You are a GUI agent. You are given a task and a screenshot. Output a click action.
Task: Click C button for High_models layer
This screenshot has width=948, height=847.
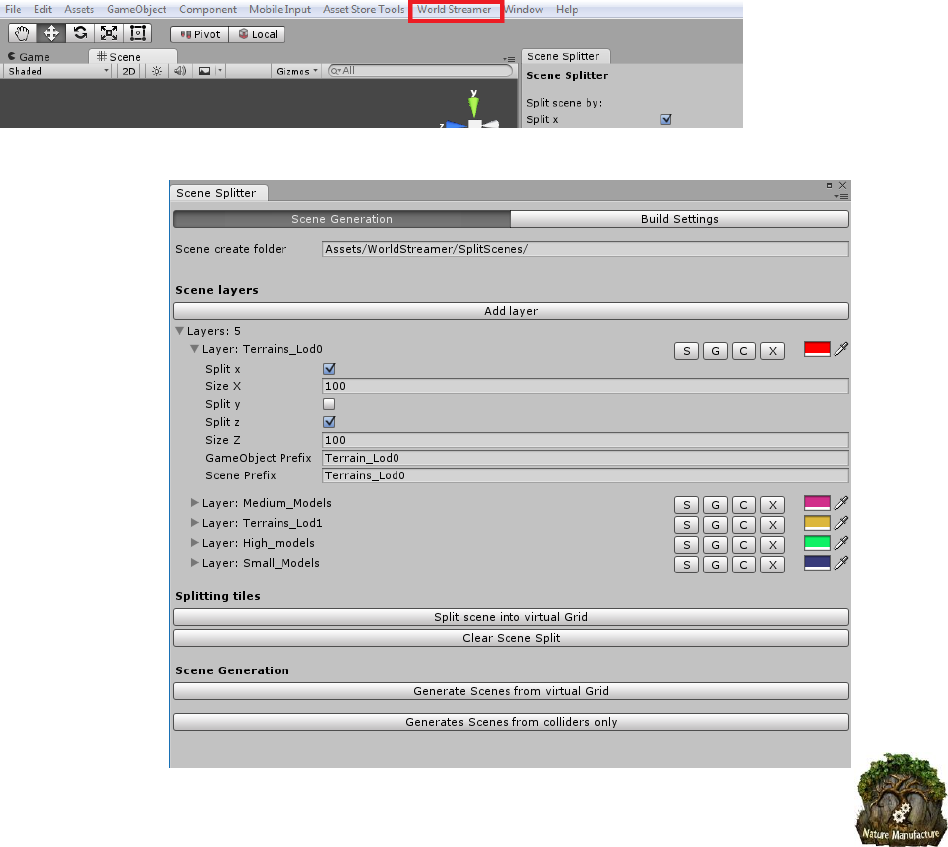click(744, 545)
